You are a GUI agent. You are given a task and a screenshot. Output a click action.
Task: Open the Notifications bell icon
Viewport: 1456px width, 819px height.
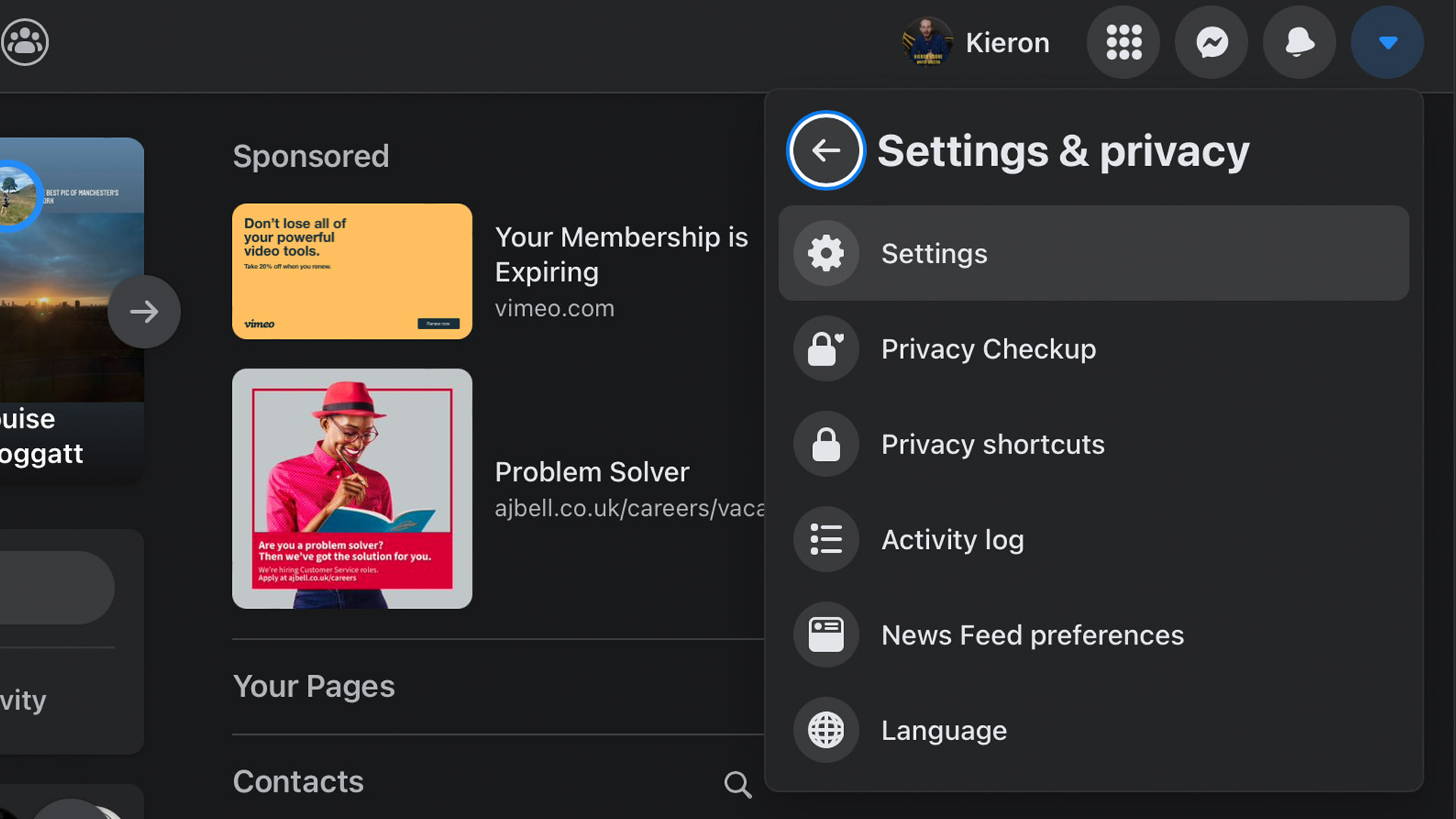point(1299,42)
